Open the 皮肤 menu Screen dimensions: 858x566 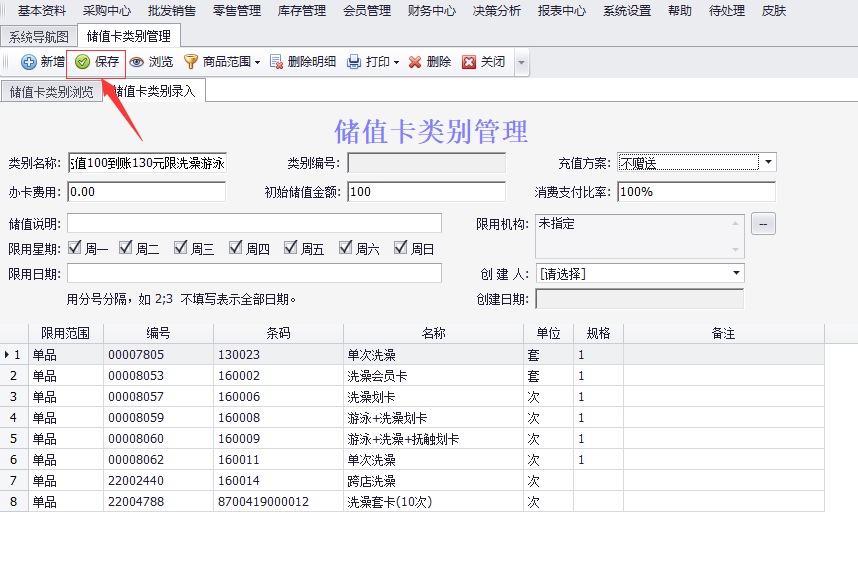tap(774, 10)
